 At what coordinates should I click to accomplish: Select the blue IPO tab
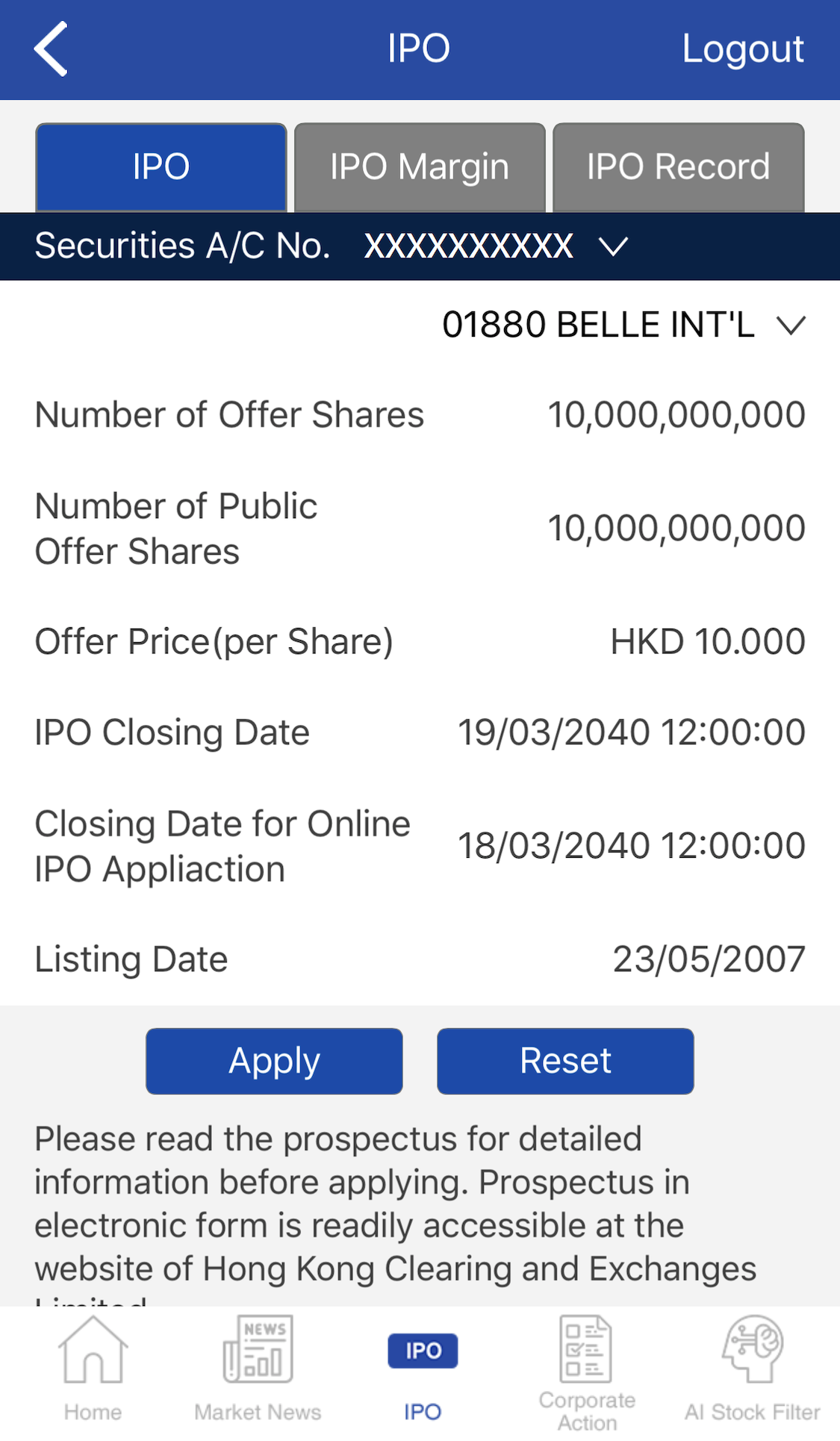(161, 167)
